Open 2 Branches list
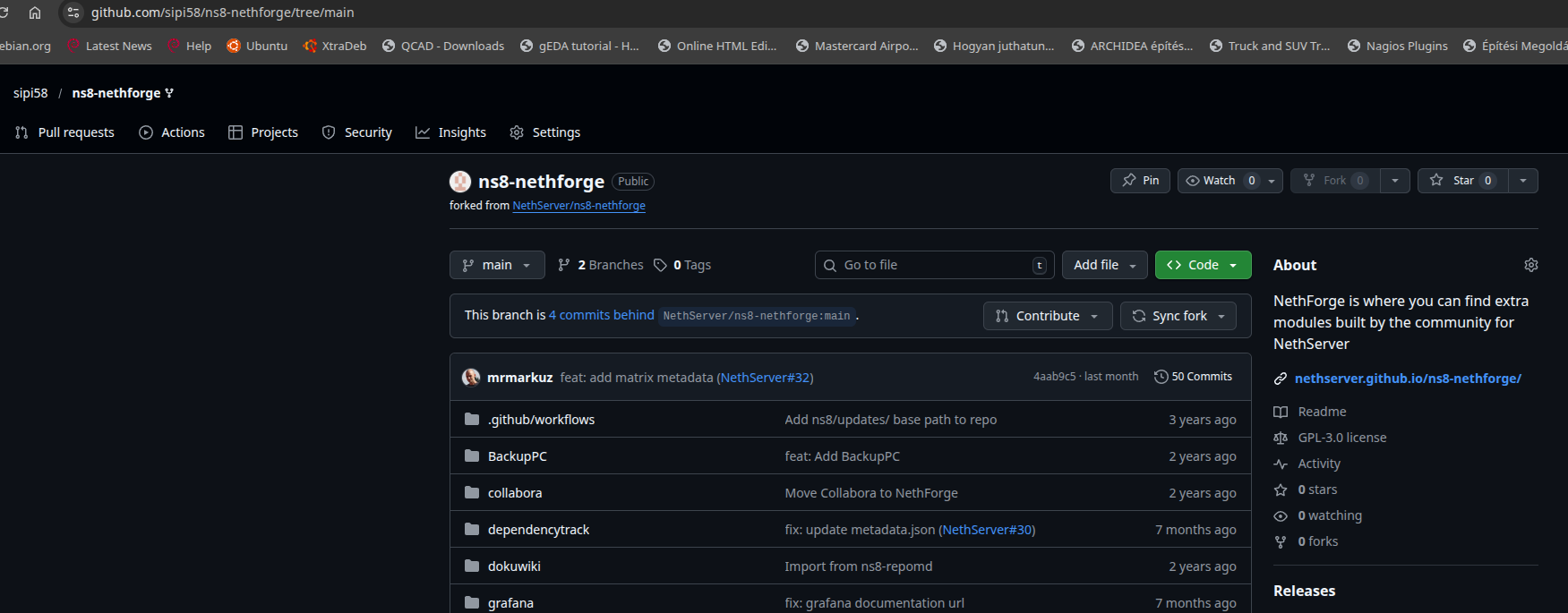Screen dimensions: 1568x613 pos(600,265)
